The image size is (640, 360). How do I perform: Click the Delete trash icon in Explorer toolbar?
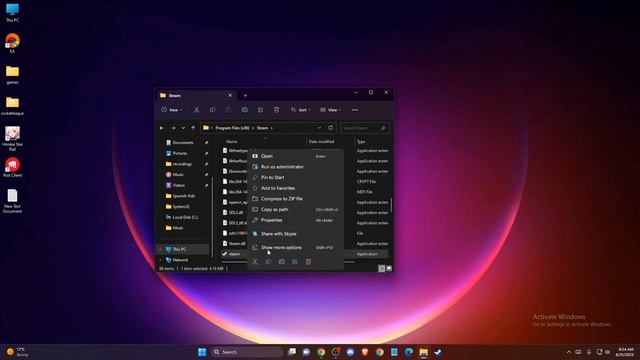[276, 110]
